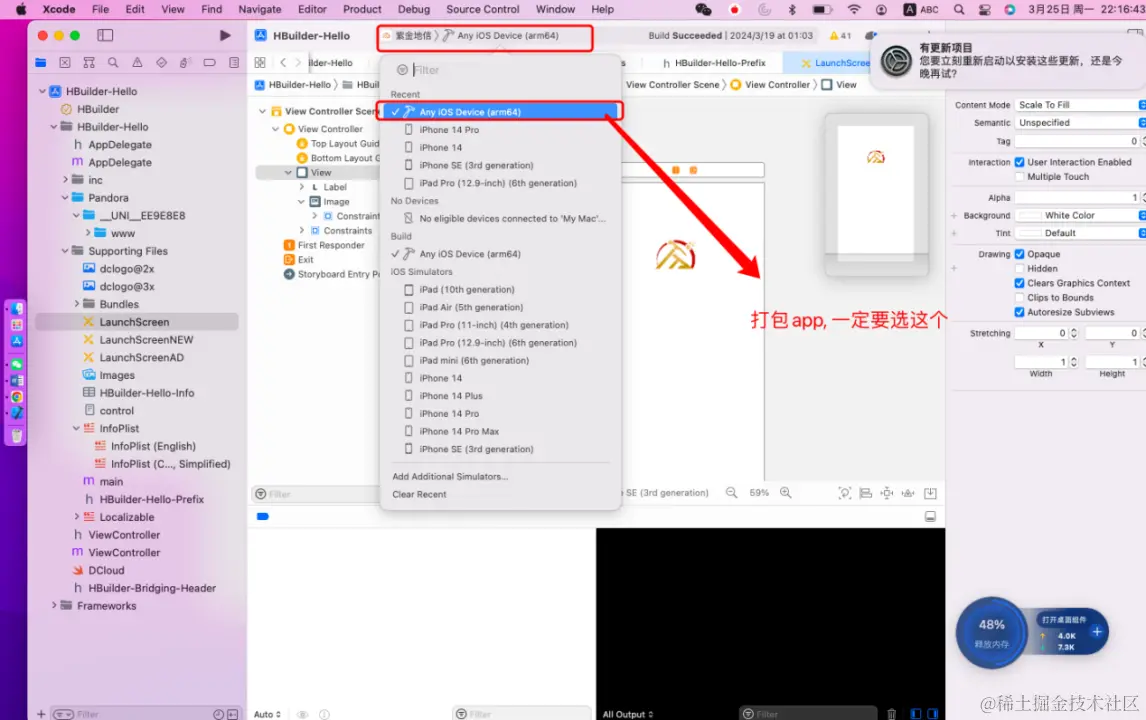Viewport: 1146px width, 720px height.
Task: Collapse the Pandora folder
Action: pyautogui.click(x=65, y=198)
